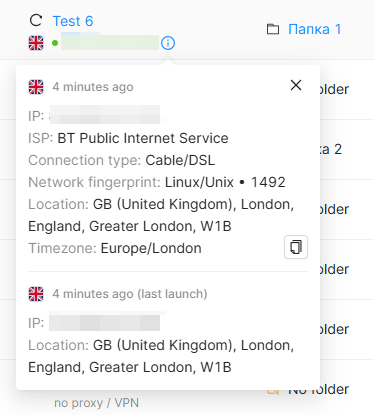This screenshot has height=415, width=374.
Task: Close the proxy info popup
Action: [x=296, y=85]
